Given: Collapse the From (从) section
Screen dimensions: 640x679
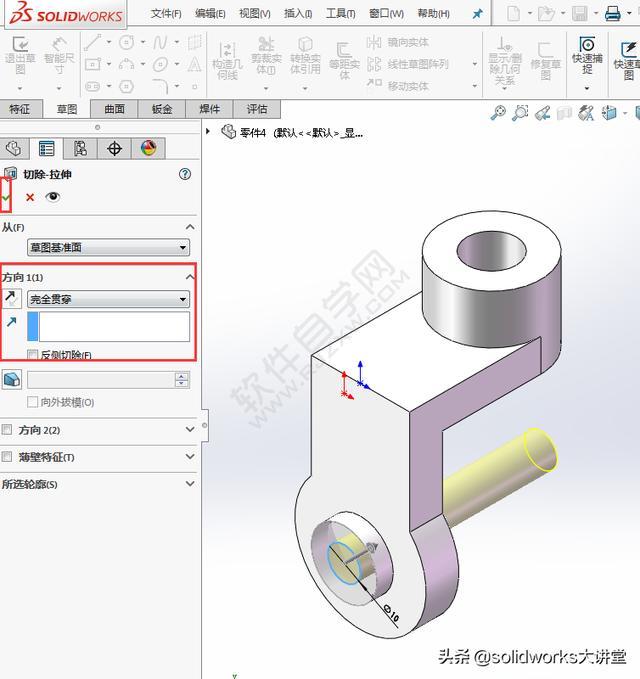Looking at the screenshot, I should (190, 227).
